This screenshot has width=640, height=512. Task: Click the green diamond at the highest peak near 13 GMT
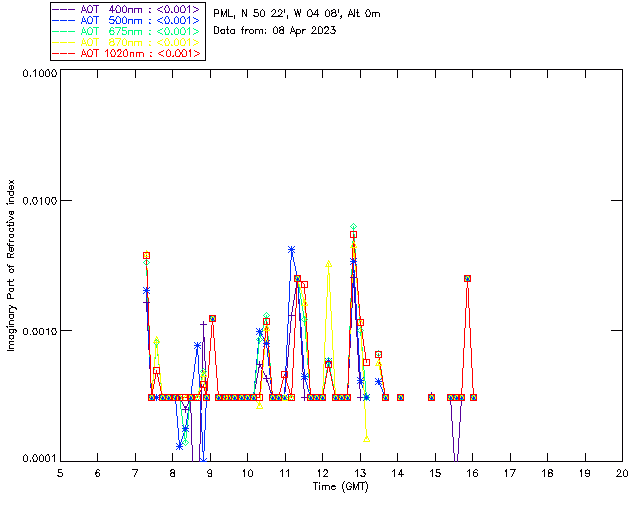[x=353, y=227]
